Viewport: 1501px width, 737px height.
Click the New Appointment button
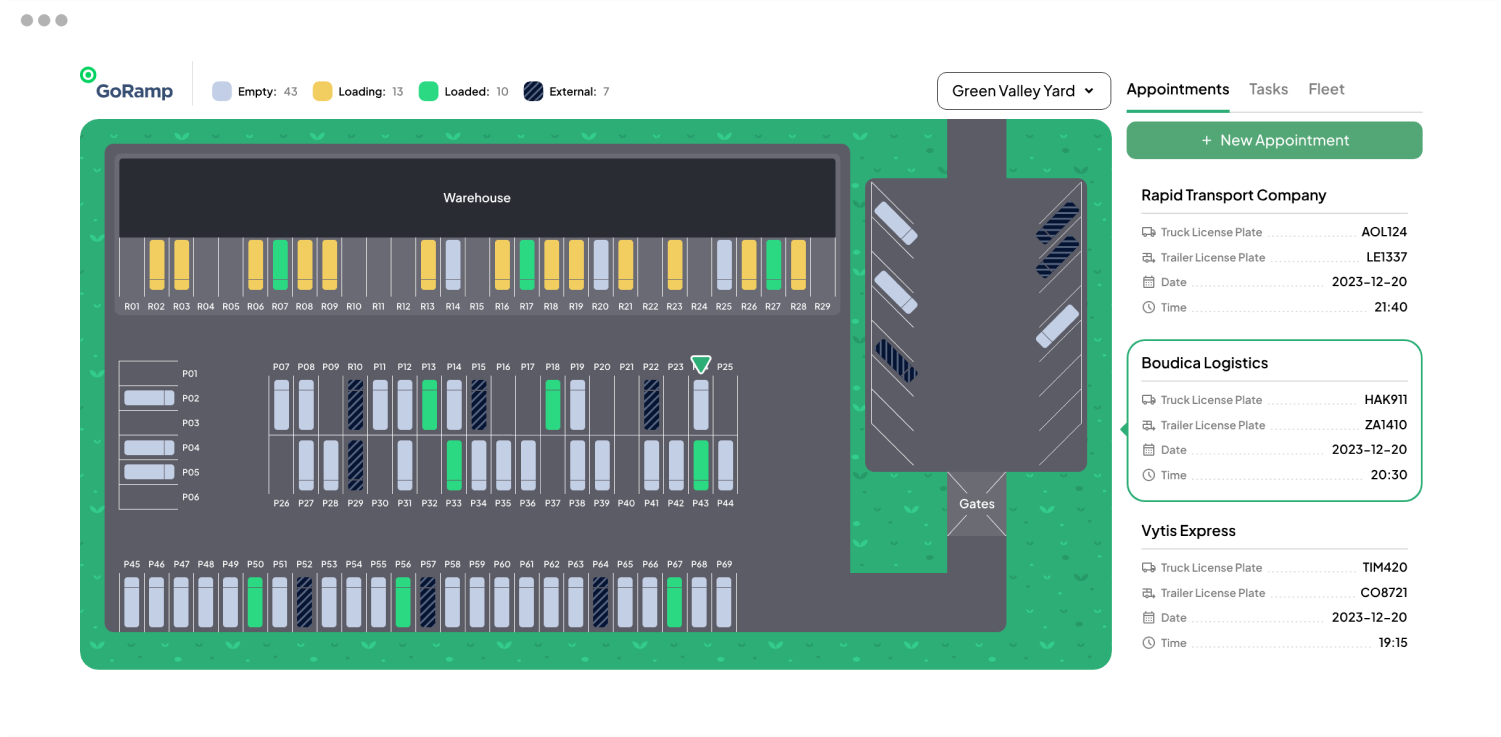pyautogui.click(x=1274, y=141)
